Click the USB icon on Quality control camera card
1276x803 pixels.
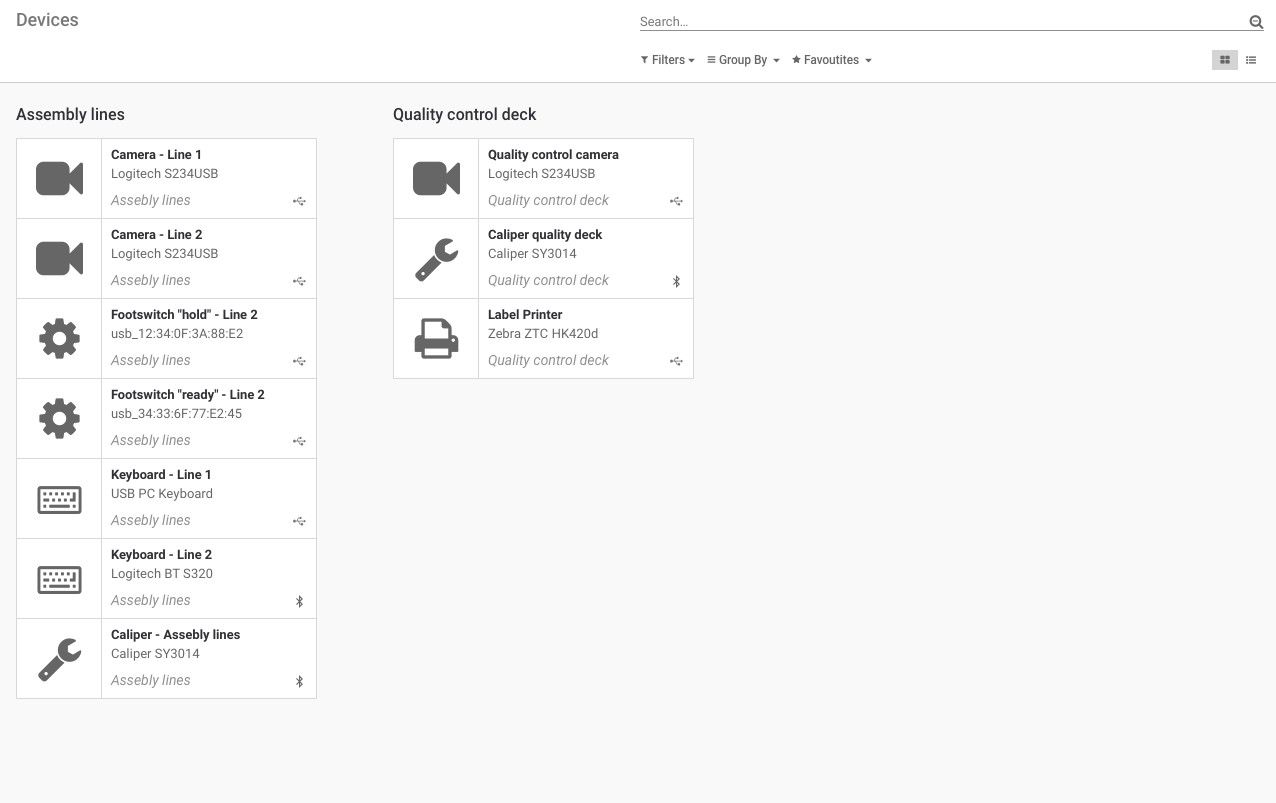676,201
